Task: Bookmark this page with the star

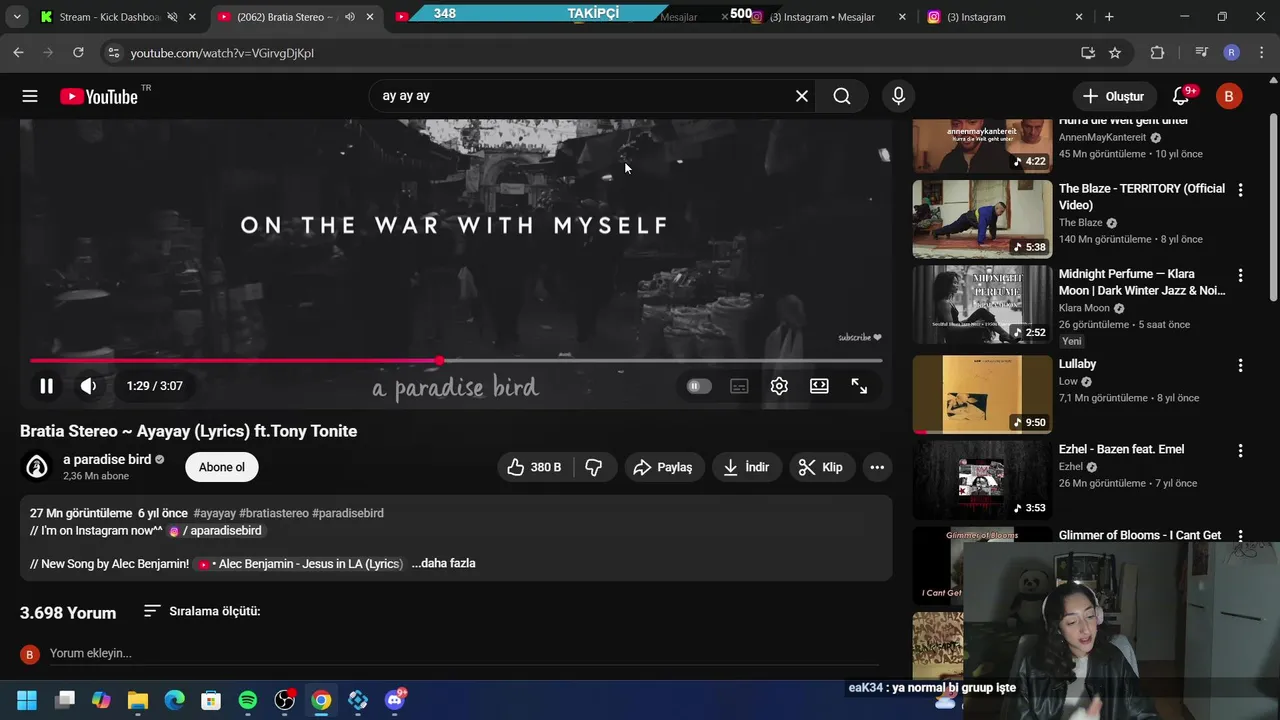Action: point(1115,52)
